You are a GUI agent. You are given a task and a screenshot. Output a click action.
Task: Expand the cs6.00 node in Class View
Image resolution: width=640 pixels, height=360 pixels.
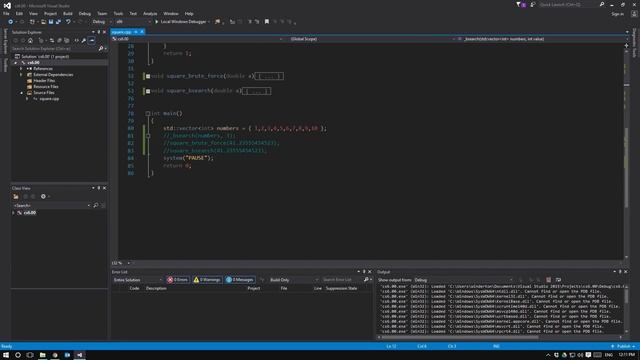click(13, 213)
